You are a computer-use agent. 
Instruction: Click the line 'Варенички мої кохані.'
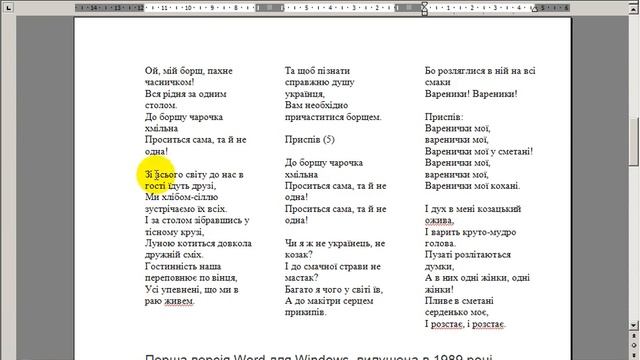point(472,186)
